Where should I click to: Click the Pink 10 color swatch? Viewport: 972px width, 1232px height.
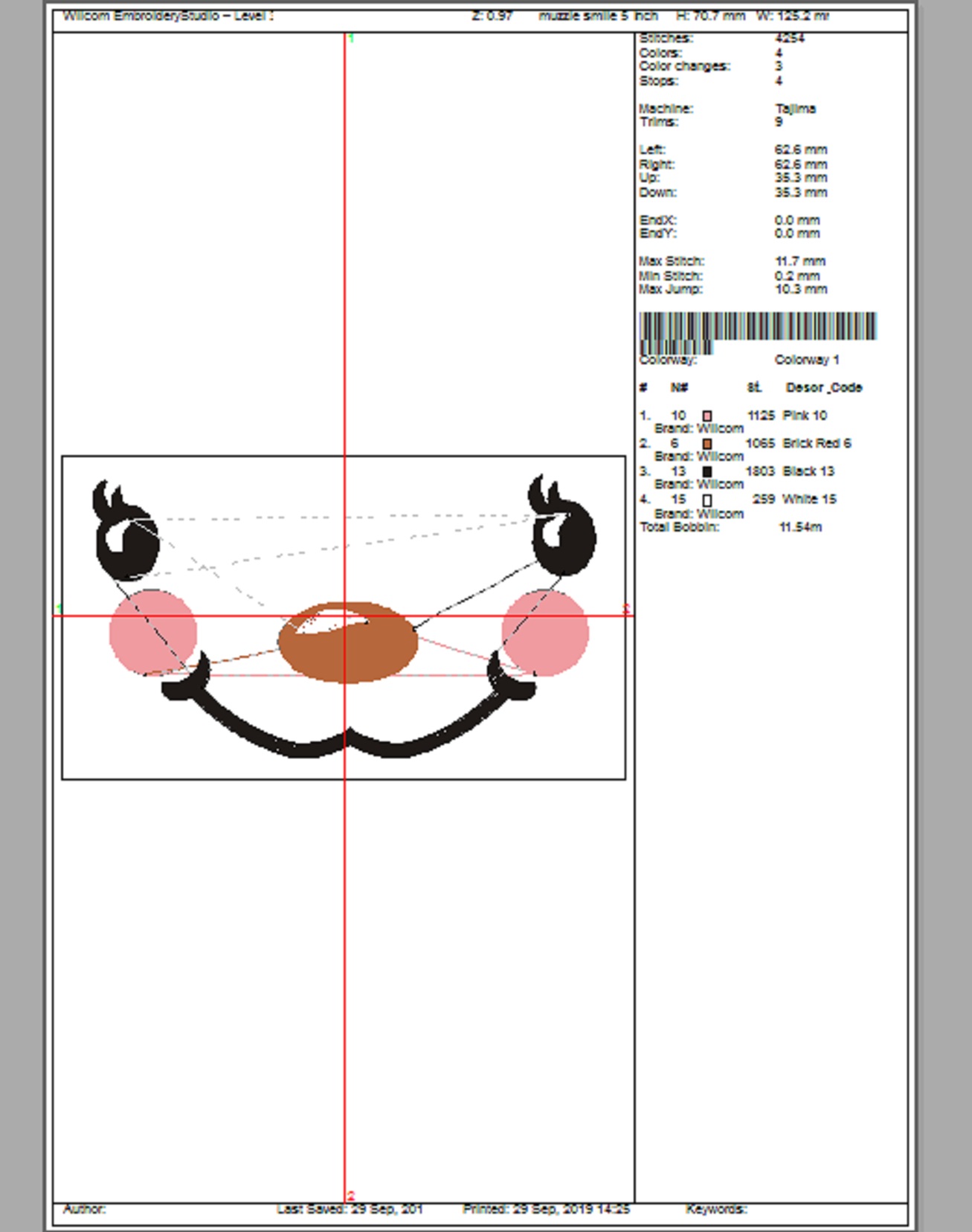707,416
